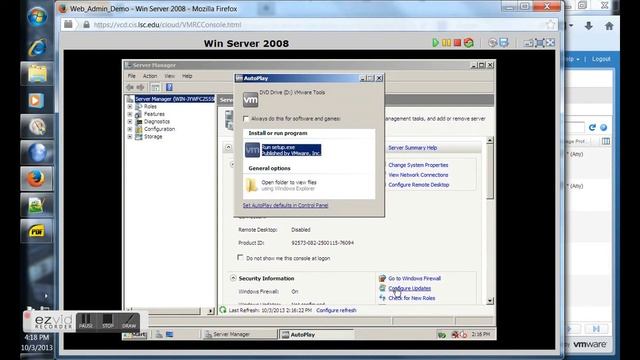Click the scroll down arrow in Server Manager pane
The width and height of the screenshot is (640, 360).
pyautogui.click(x=490, y=301)
